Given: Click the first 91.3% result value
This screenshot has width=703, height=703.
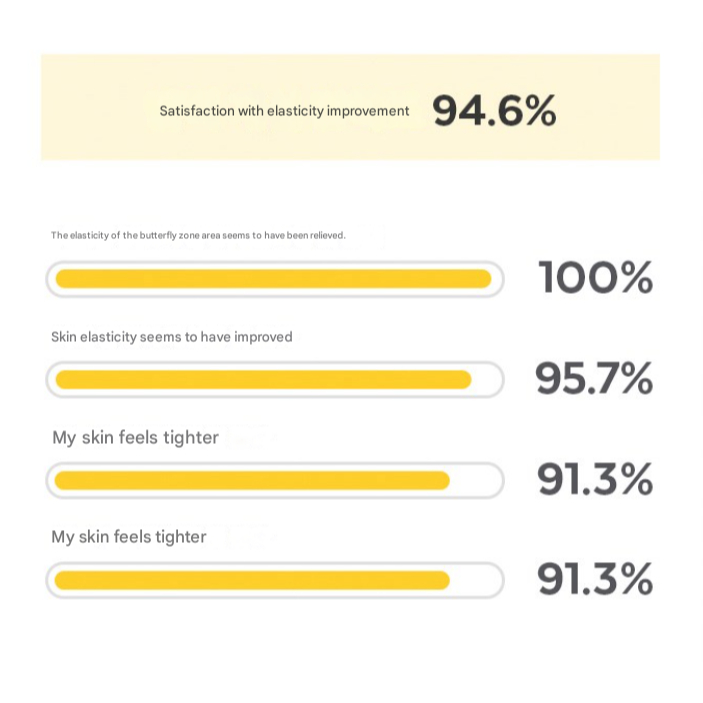Looking at the screenshot, I should tap(595, 480).
